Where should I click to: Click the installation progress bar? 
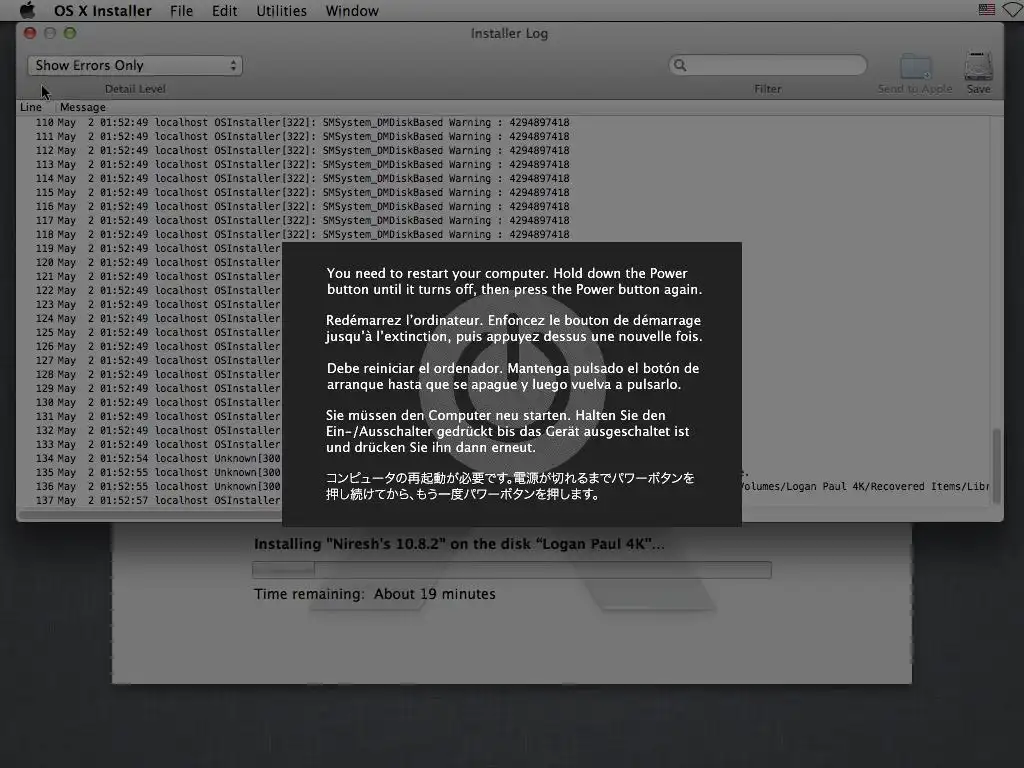tap(511, 569)
